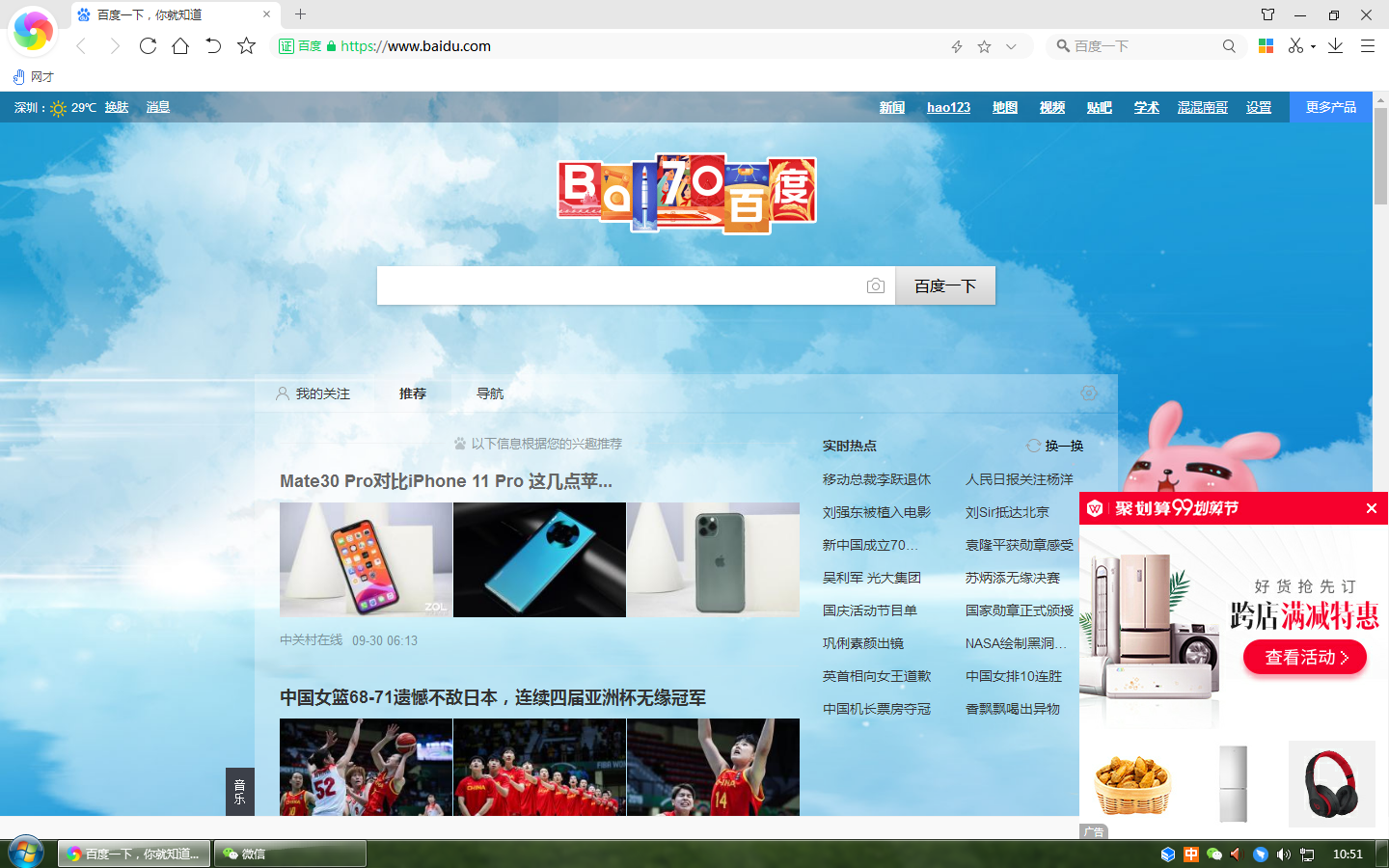Screen dimensions: 1389x868
Task: Open the 音乐 side widget
Action: click(x=239, y=792)
